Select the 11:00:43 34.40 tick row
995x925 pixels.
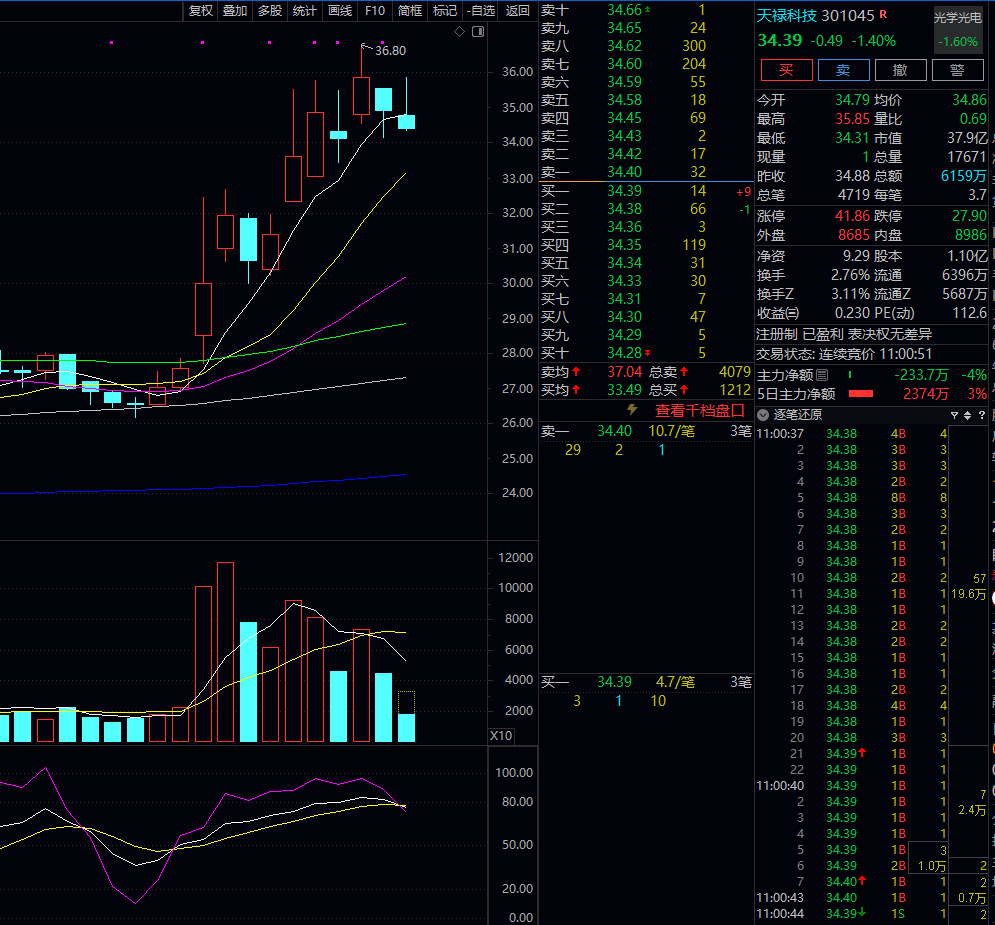(x=852, y=898)
